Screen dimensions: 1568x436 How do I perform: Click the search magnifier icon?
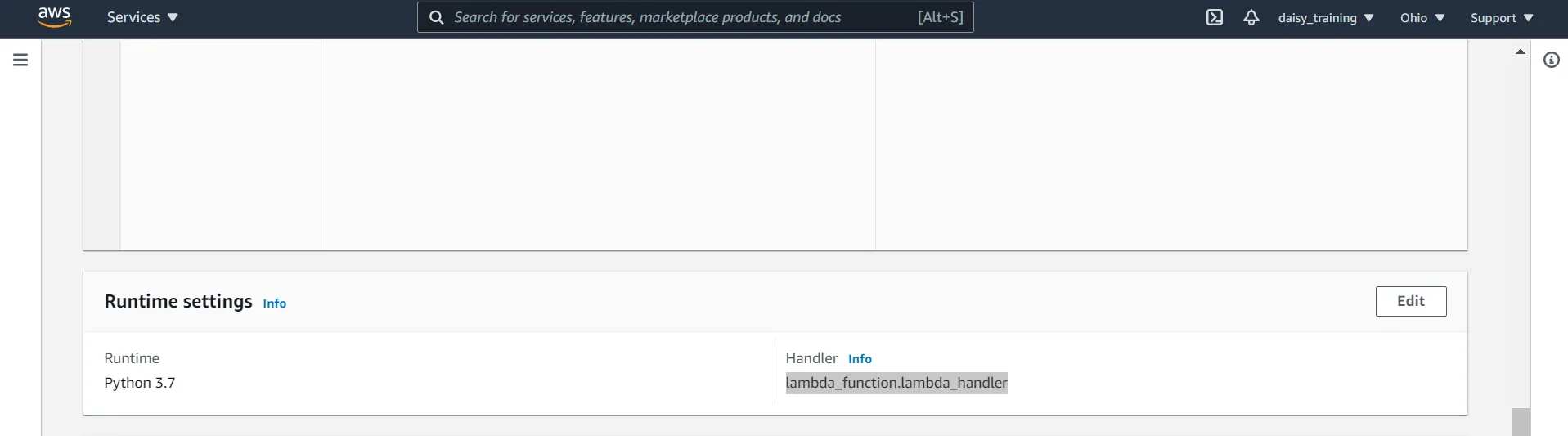(437, 17)
